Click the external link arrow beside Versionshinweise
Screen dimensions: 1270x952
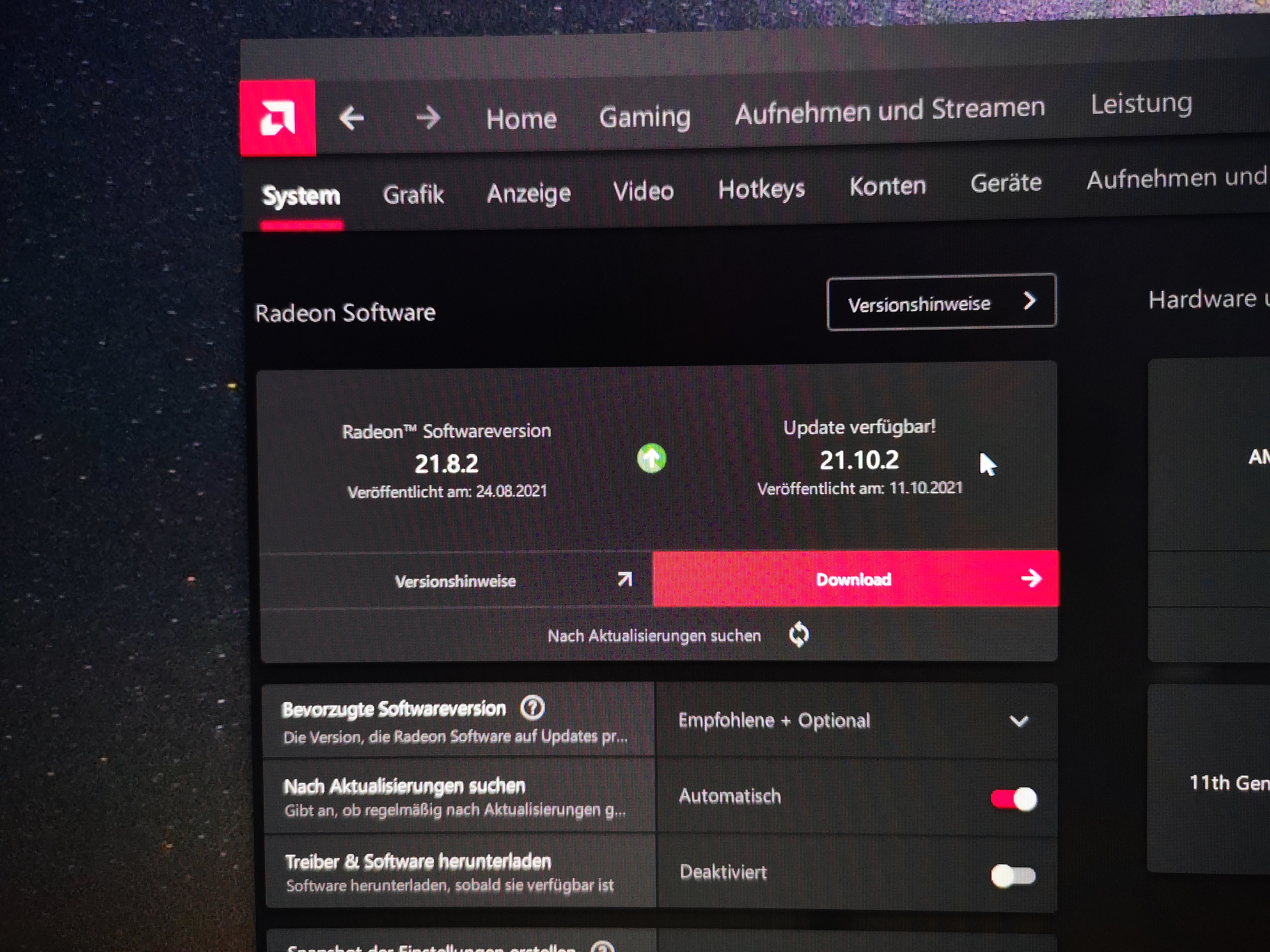pos(625,580)
